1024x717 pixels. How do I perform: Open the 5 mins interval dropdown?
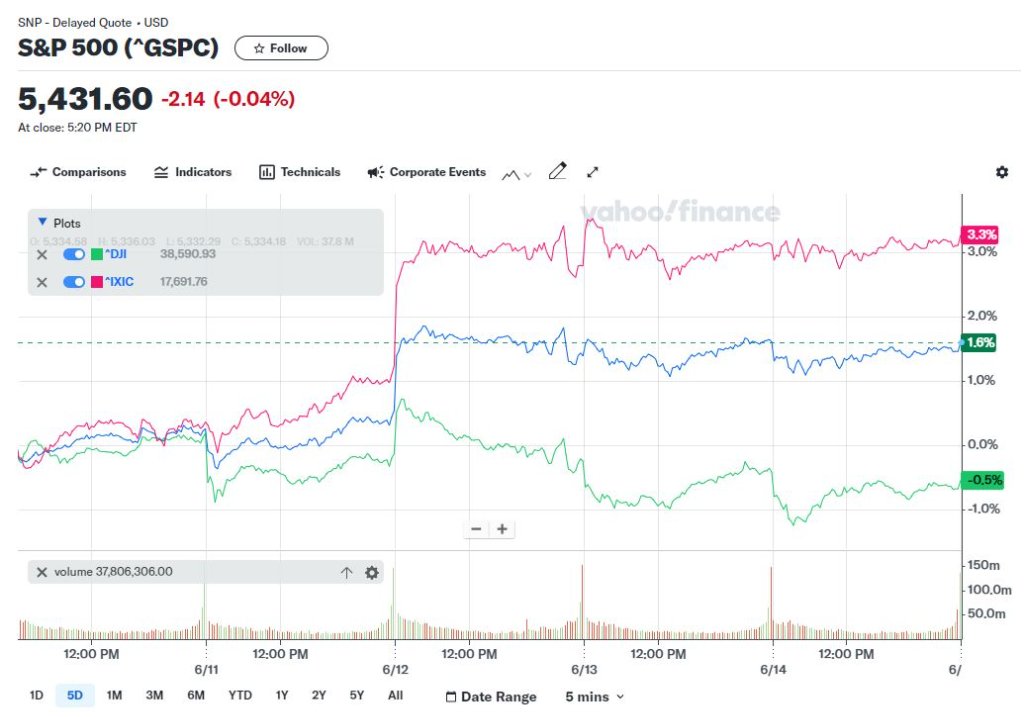[x=594, y=697]
